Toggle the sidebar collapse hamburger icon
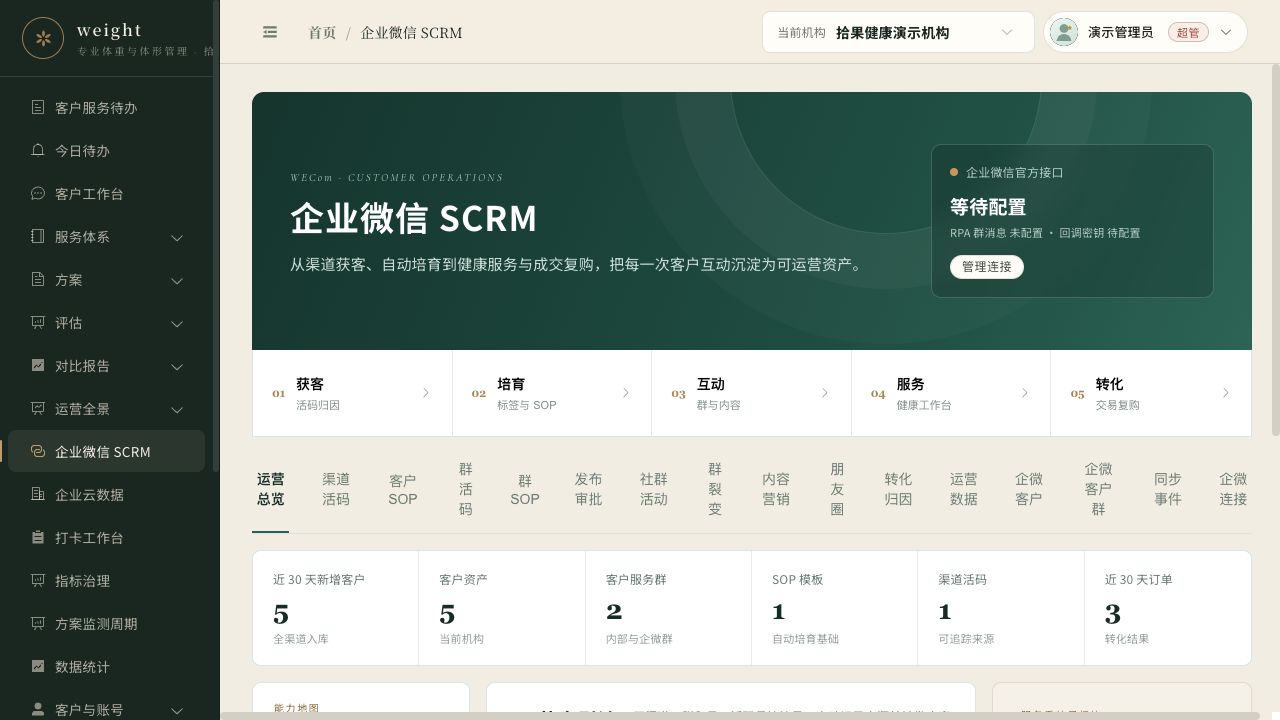The width and height of the screenshot is (1280, 720). pyautogui.click(x=270, y=32)
